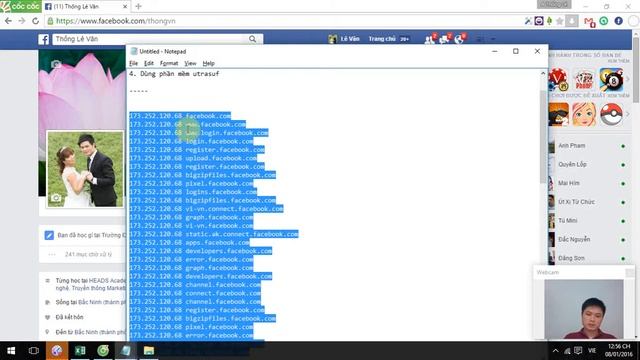Click the line '173.252.120.68 static.ak.connect.facebook.com'

[x=214, y=234]
